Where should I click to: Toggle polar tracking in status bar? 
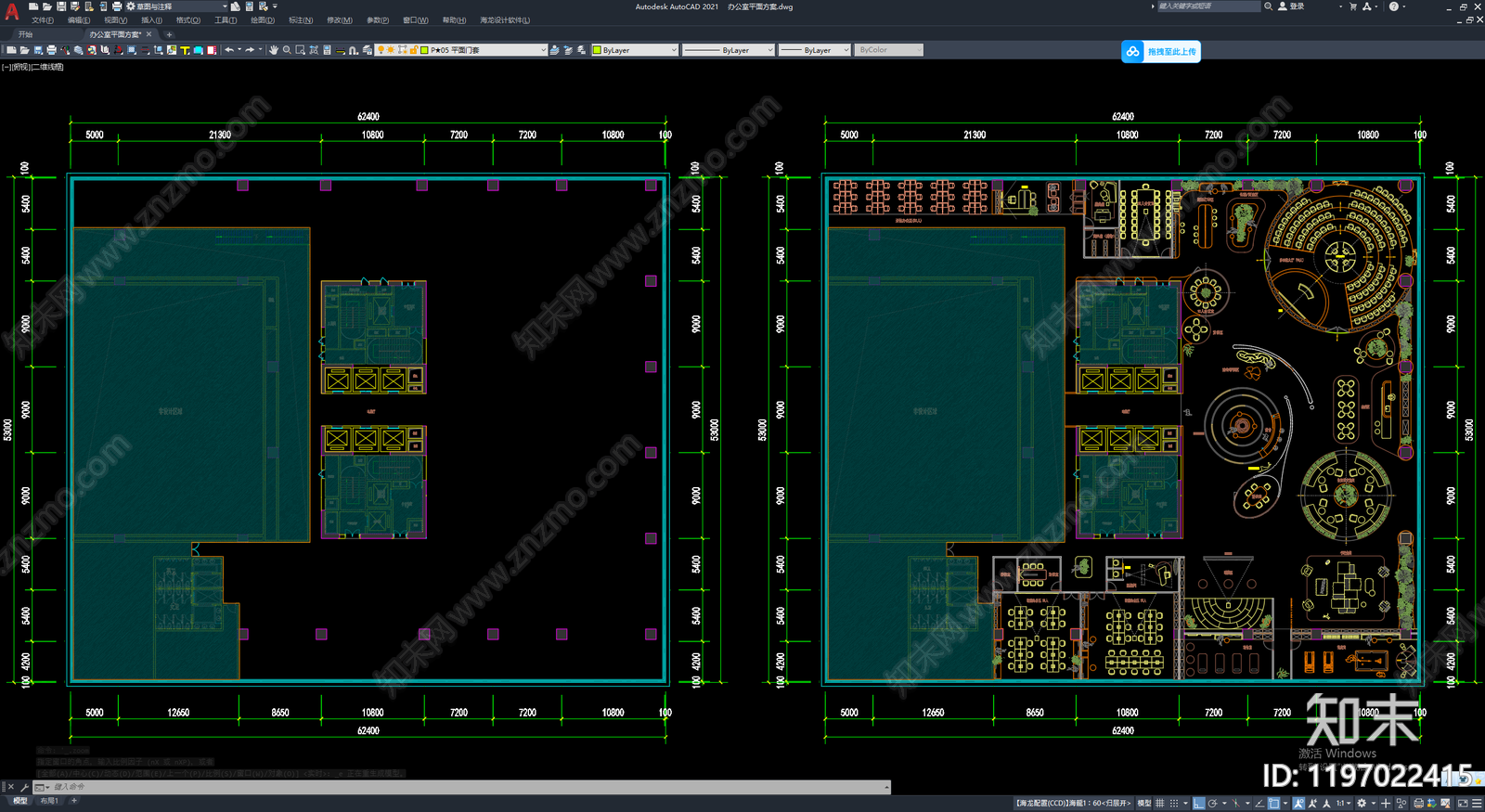(1212, 804)
